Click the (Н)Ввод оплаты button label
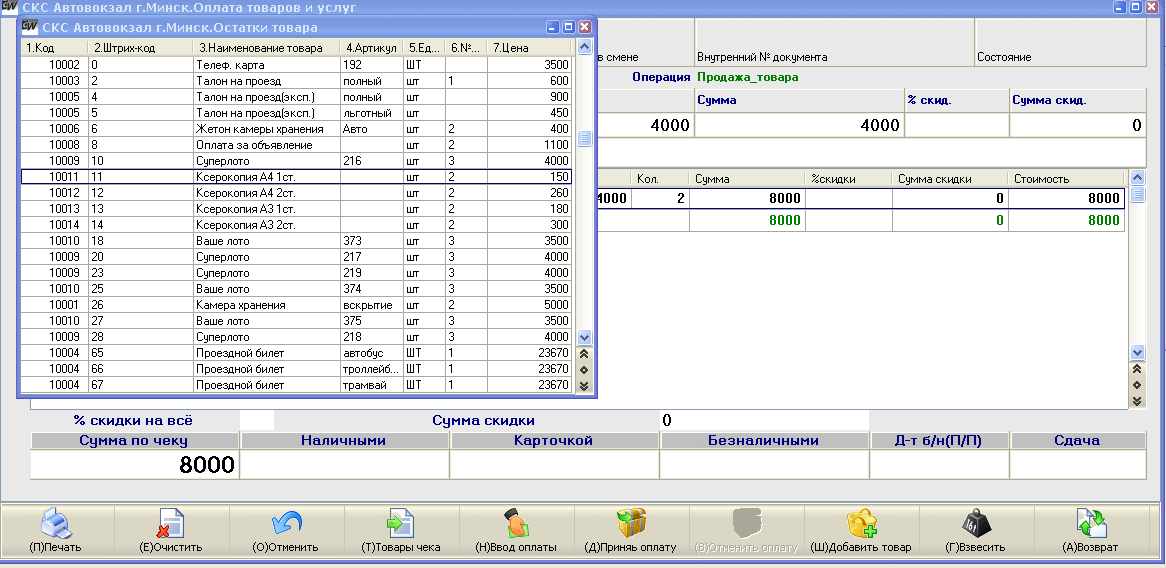This screenshot has width=1166, height=568. (x=516, y=547)
